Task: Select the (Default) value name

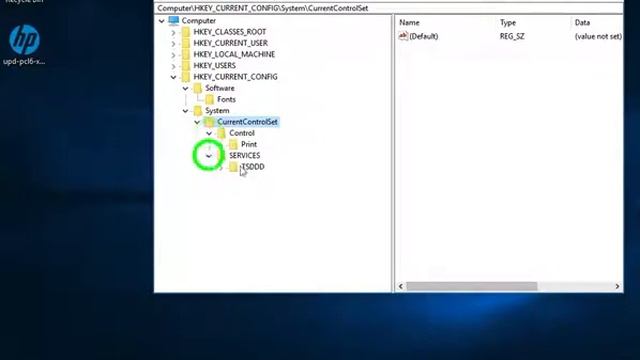Action: pyautogui.click(x=424, y=36)
